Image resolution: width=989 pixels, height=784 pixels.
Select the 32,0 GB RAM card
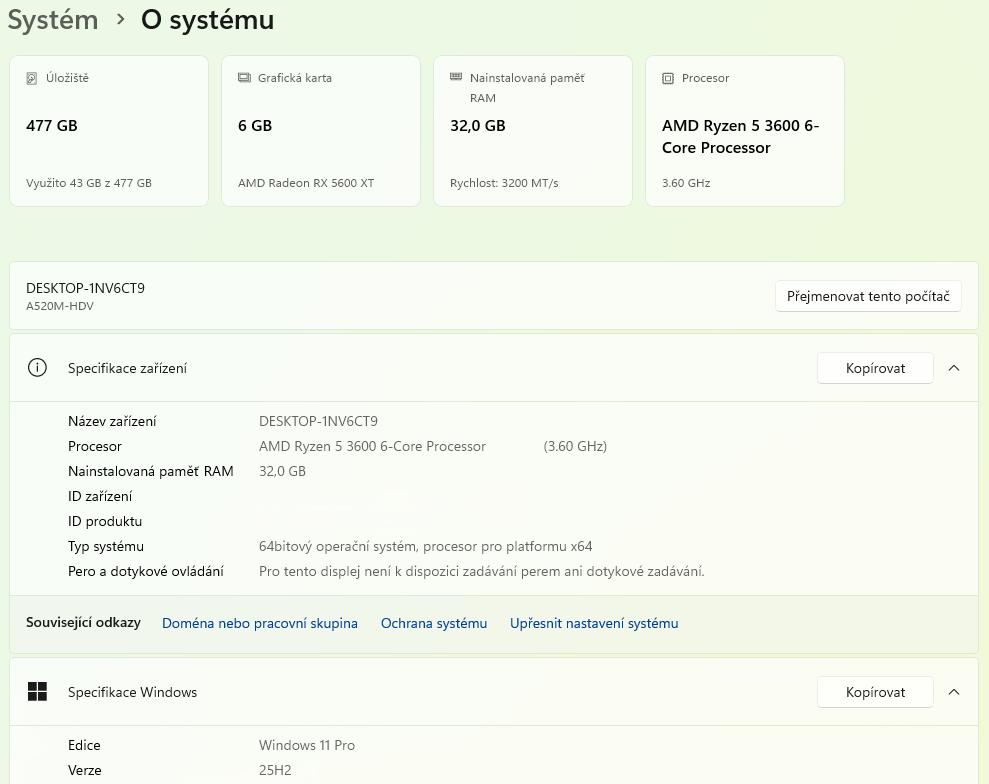click(x=533, y=131)
